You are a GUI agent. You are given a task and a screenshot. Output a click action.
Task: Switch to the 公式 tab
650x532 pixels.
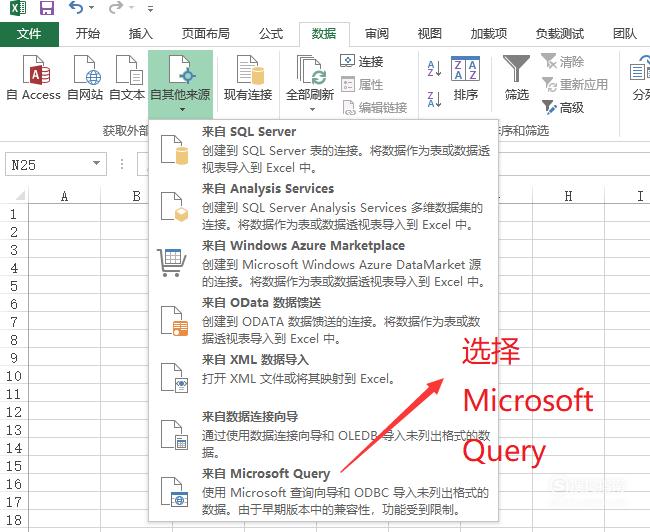pos(271,34)
